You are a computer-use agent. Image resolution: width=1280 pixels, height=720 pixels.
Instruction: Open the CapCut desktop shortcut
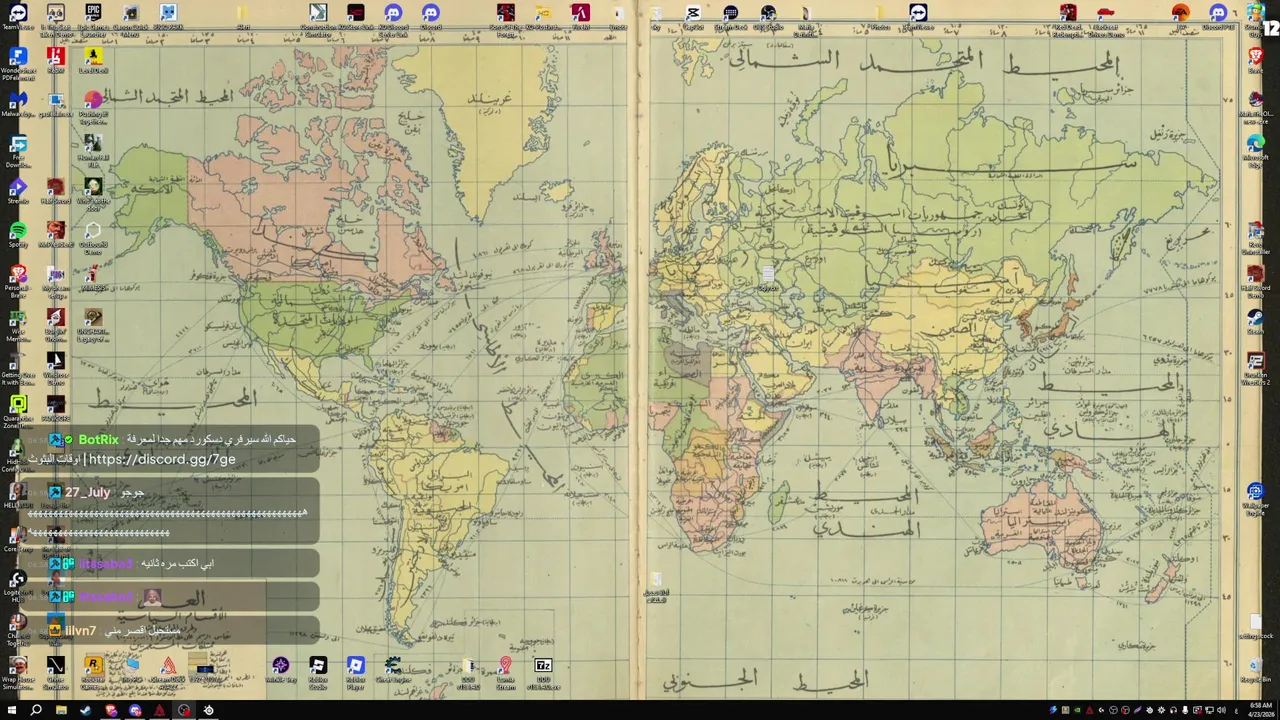point(693,18)
